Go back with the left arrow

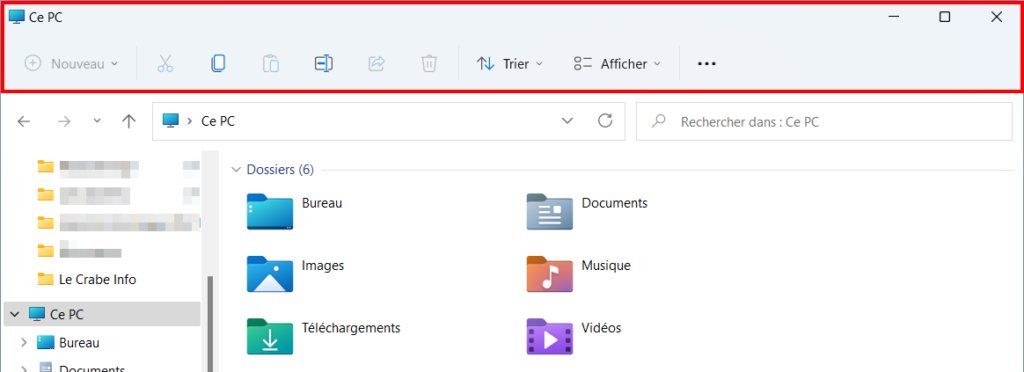tap(24, 121)
